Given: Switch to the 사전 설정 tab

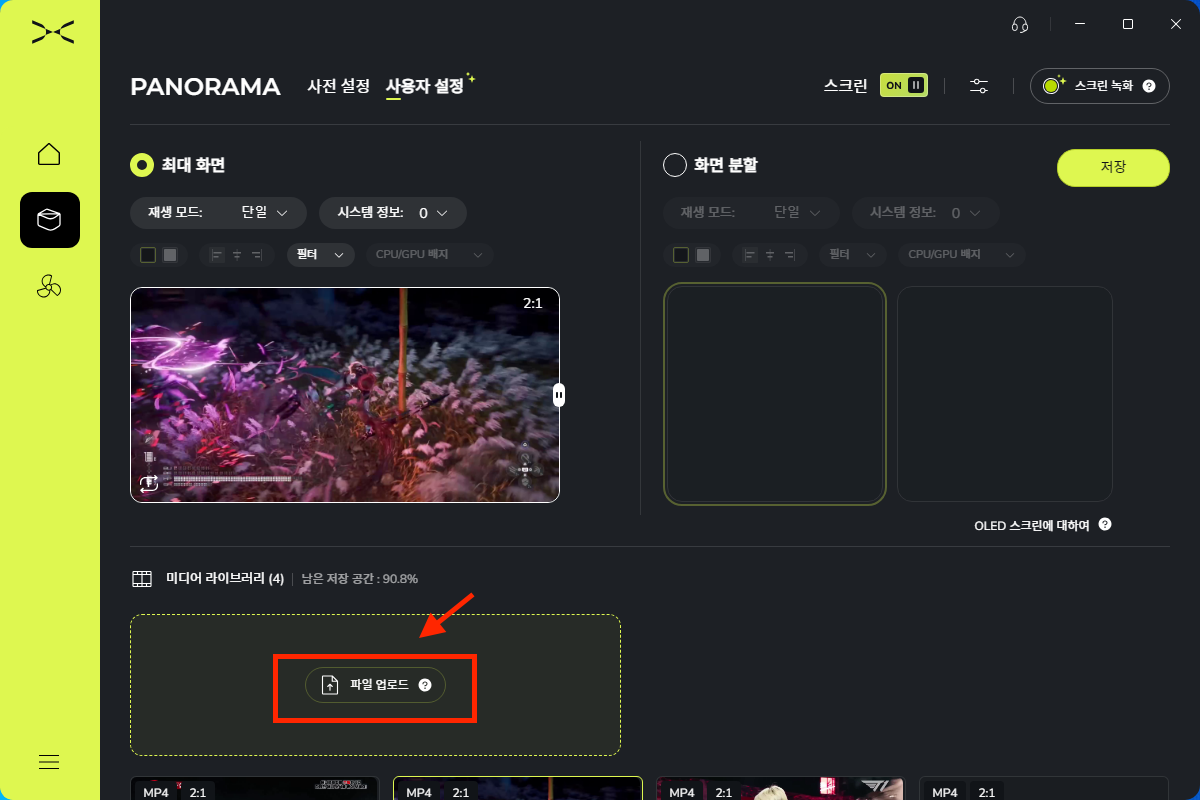Looking at the screenshot, I should tap(338, 86).
